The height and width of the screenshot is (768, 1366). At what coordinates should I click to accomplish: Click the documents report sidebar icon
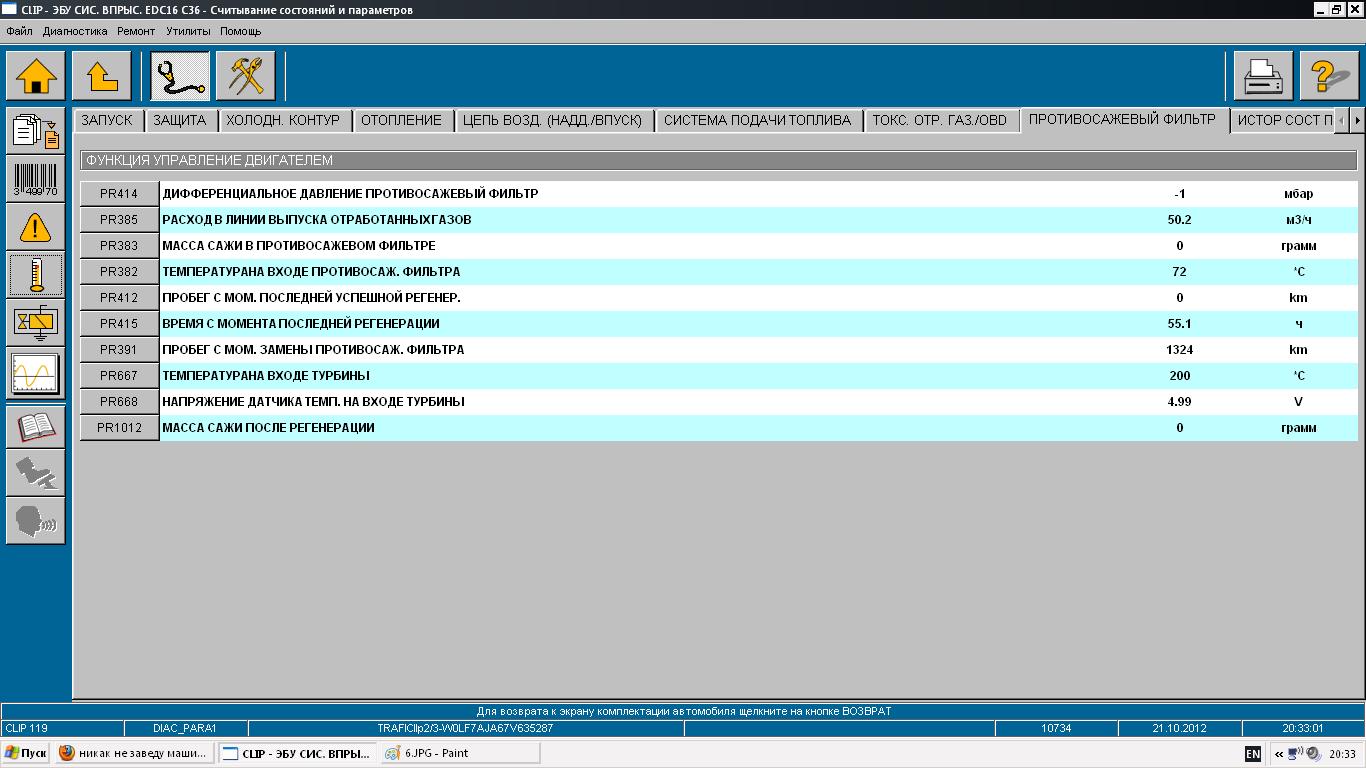(x=36, y=131)
